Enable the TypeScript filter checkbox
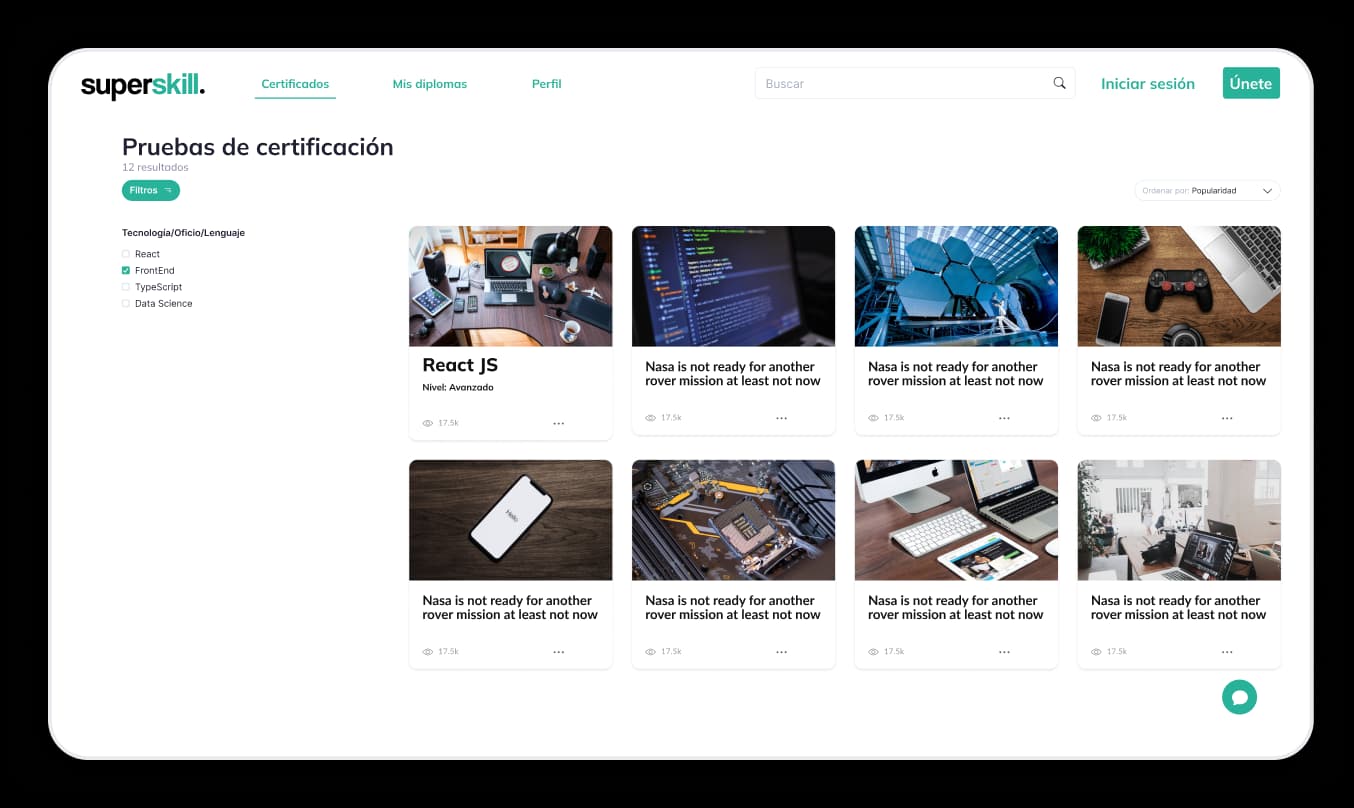 (126, 287)
